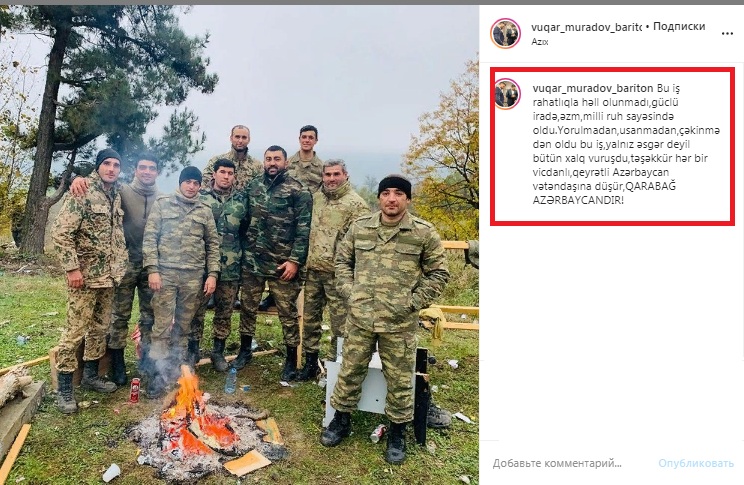Click the author avatar beside the caption
The image size is (744, 485).
coord(507,94)
